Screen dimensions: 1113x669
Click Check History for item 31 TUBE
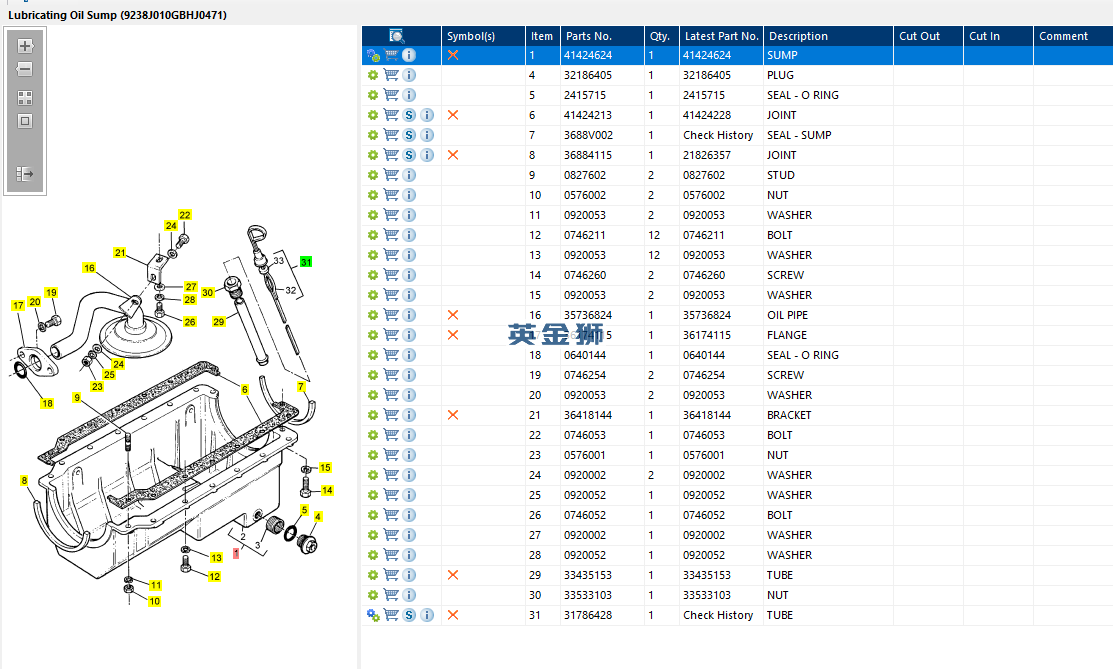(718, 615)
